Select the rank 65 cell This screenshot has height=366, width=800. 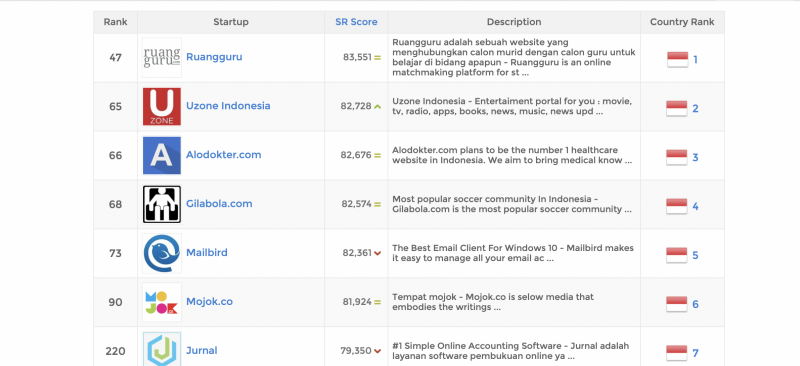(115, 107)
